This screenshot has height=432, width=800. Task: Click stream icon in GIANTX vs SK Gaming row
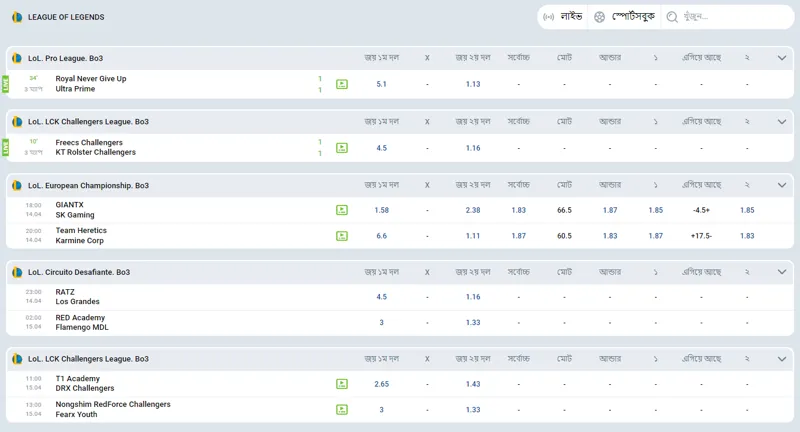coord(342,210)
